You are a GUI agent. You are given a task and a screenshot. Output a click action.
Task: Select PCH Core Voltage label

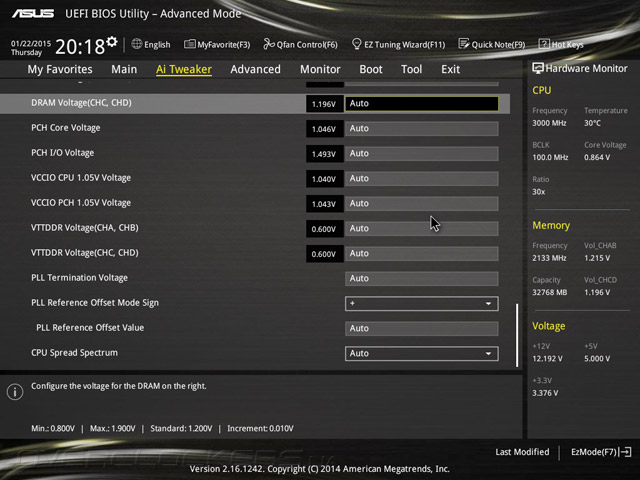click(66, 128)
